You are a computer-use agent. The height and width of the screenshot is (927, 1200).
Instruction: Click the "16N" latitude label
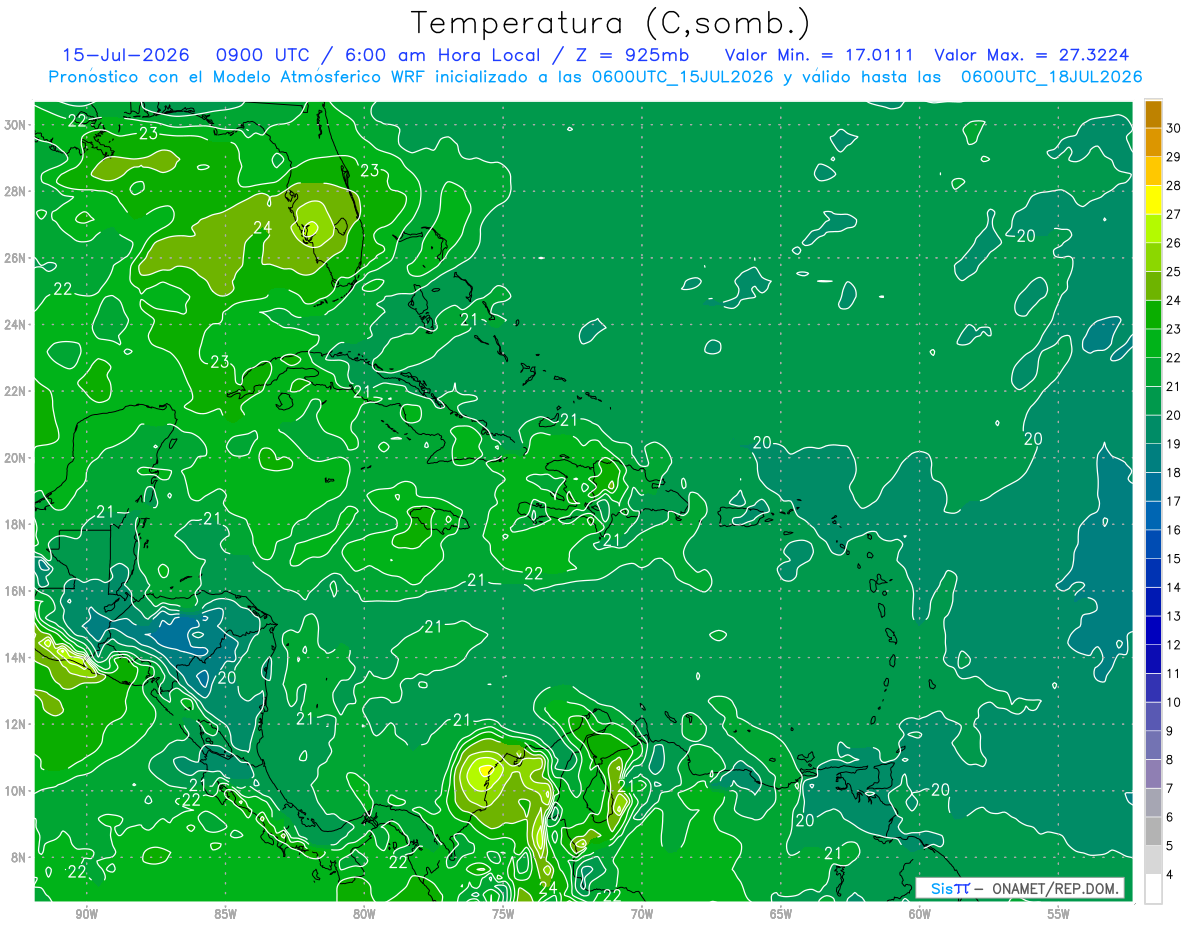(x=16, y=591)
